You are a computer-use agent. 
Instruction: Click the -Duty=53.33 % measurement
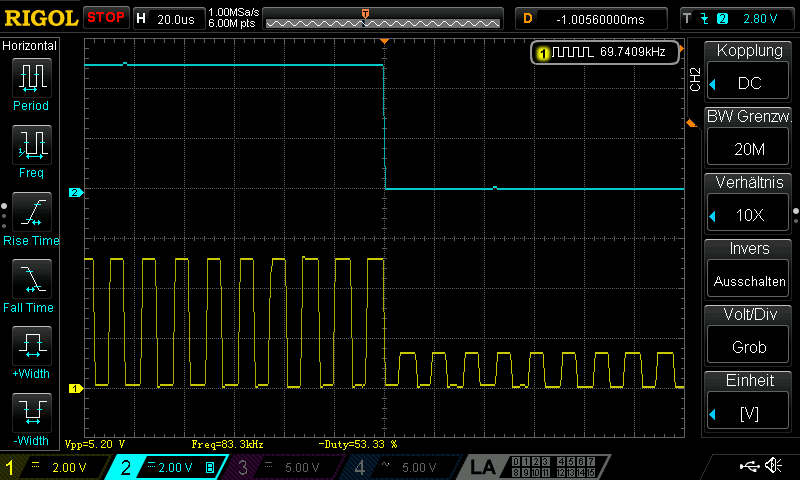click(358, 444)
